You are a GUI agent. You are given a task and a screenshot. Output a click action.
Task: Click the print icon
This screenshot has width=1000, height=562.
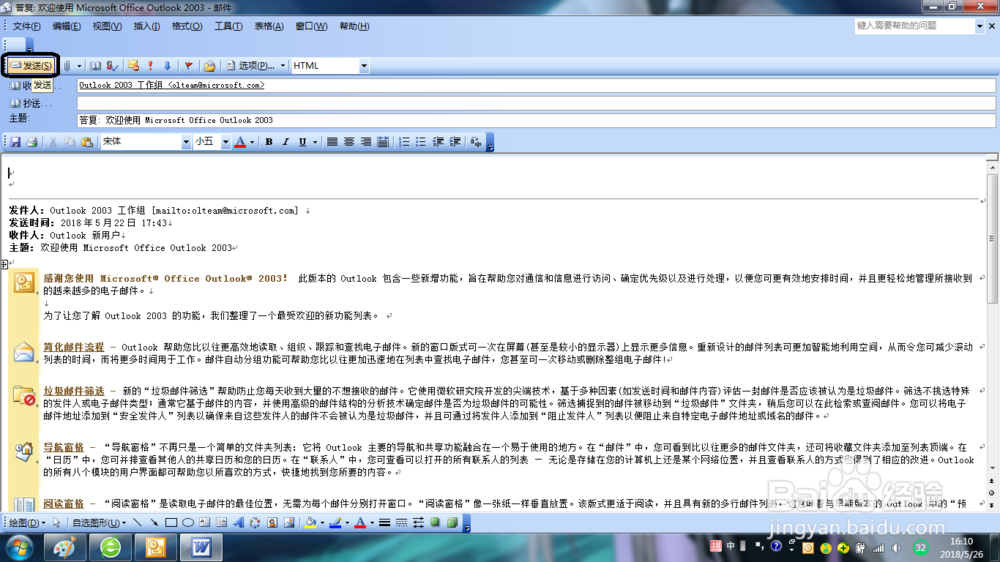click(32, 142)
